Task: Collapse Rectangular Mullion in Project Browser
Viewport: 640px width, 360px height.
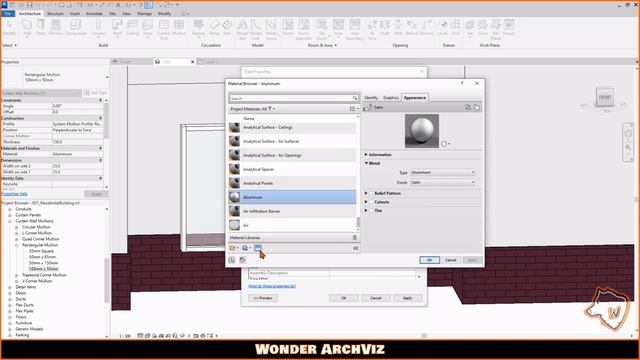Action: click(x=17, y=245)
